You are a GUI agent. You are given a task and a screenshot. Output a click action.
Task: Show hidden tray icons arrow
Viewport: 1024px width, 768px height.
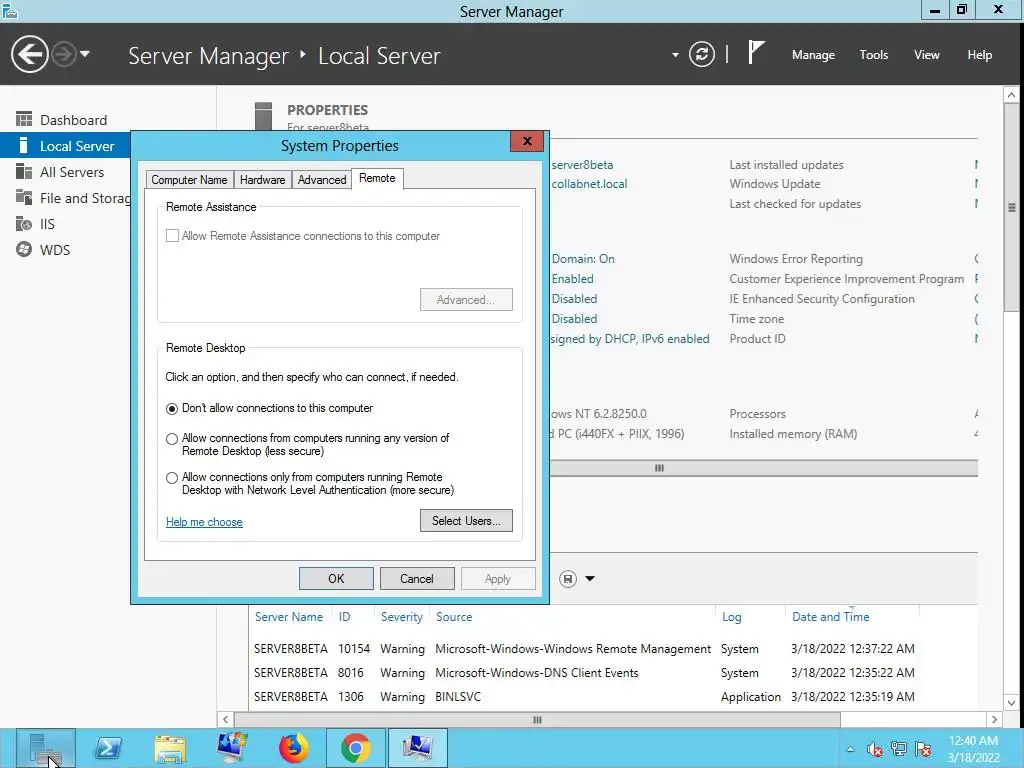pyautogui.click(x=850, y=749)
